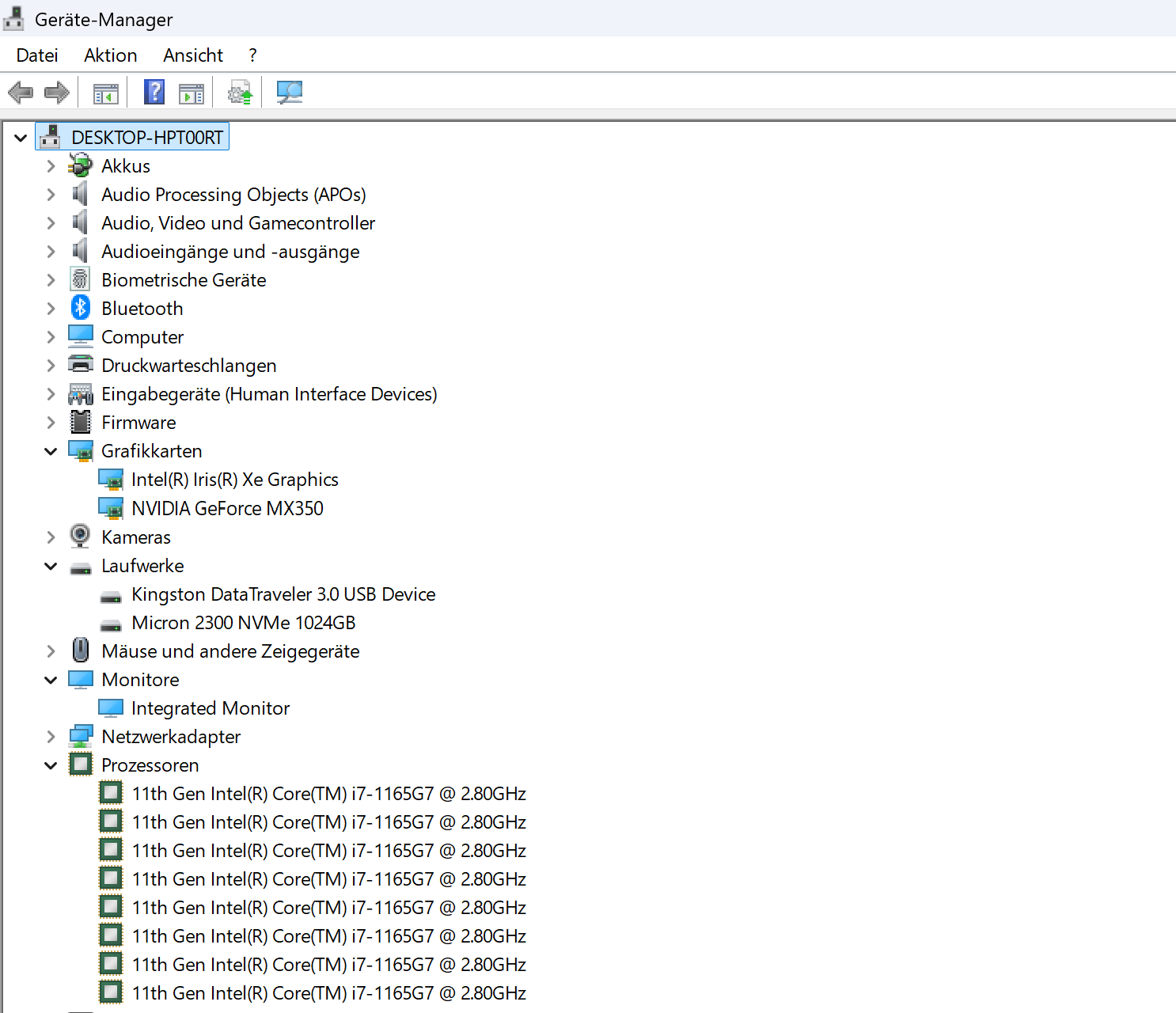Open the Datei menu

tap(37, 55)
